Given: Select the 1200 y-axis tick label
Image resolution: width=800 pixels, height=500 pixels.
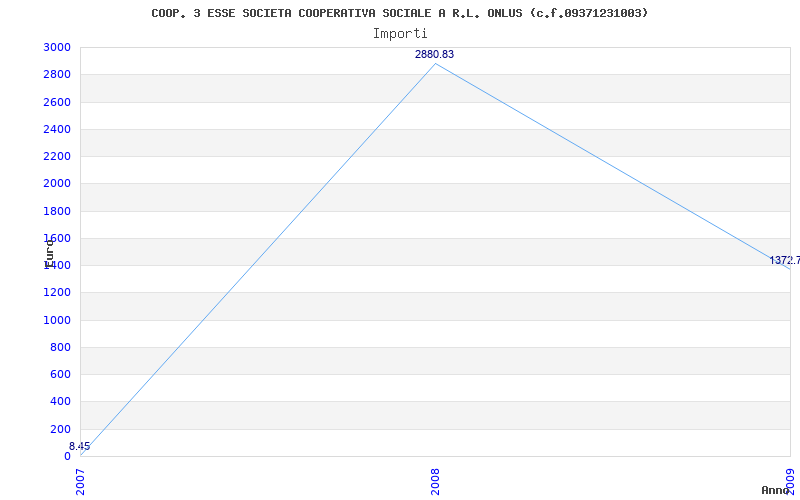Looking at the screenshot, I should (x=57, y=292).
